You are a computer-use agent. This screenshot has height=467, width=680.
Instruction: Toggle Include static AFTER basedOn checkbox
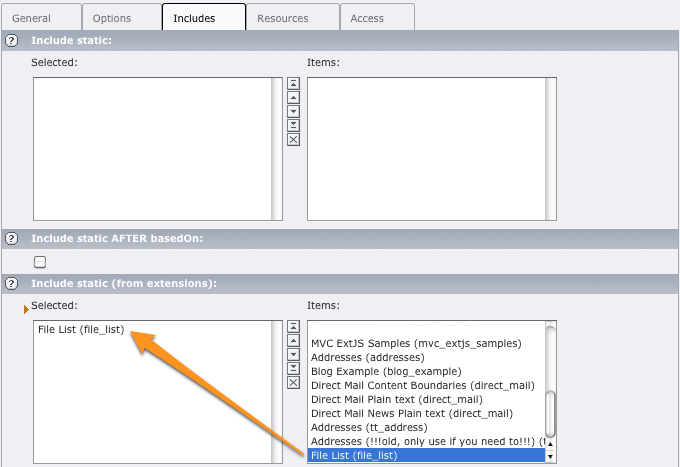[x=40, y=262]
